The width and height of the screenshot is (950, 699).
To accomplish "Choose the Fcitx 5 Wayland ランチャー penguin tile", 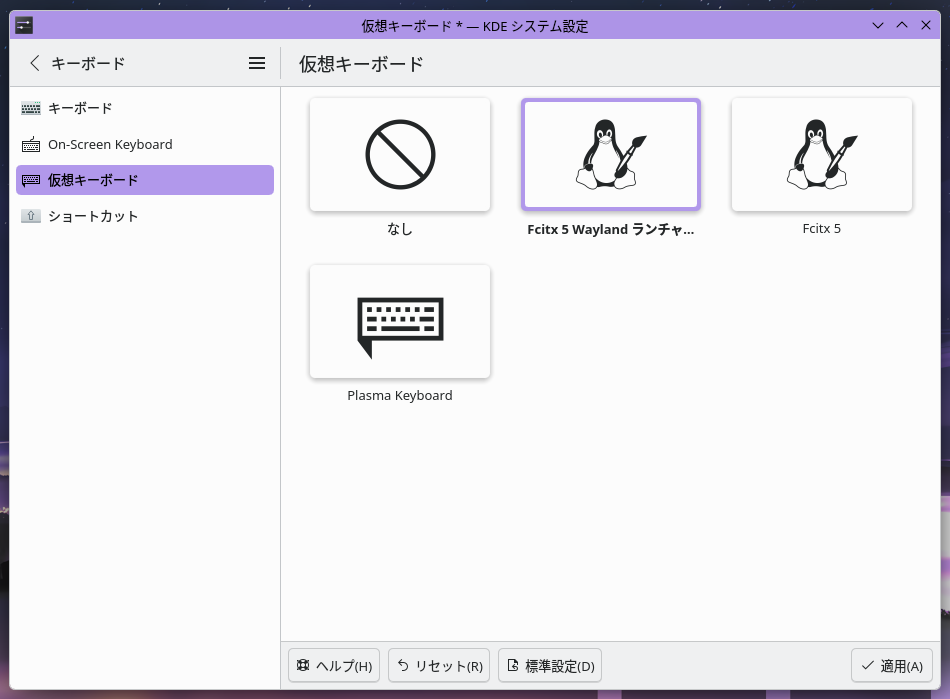I will [610, 155].
